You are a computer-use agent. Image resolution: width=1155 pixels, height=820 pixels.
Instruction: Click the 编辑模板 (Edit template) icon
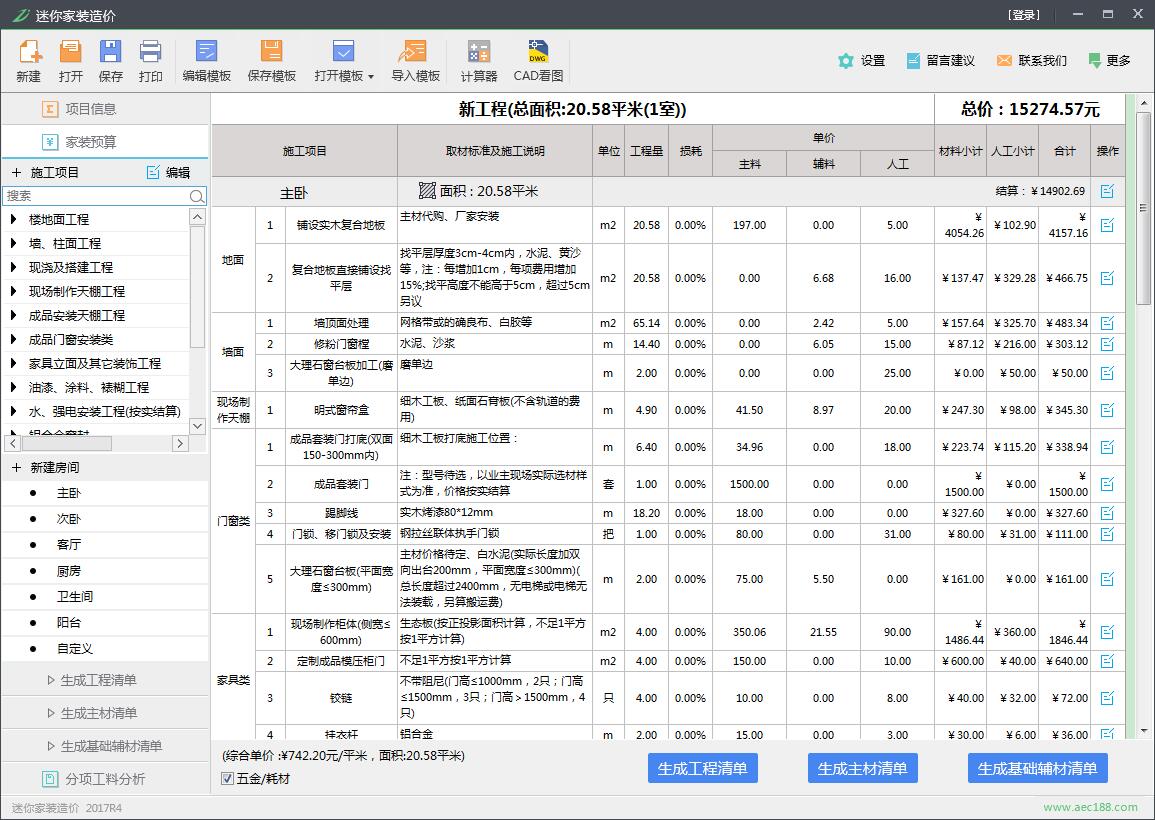point(207,52)
